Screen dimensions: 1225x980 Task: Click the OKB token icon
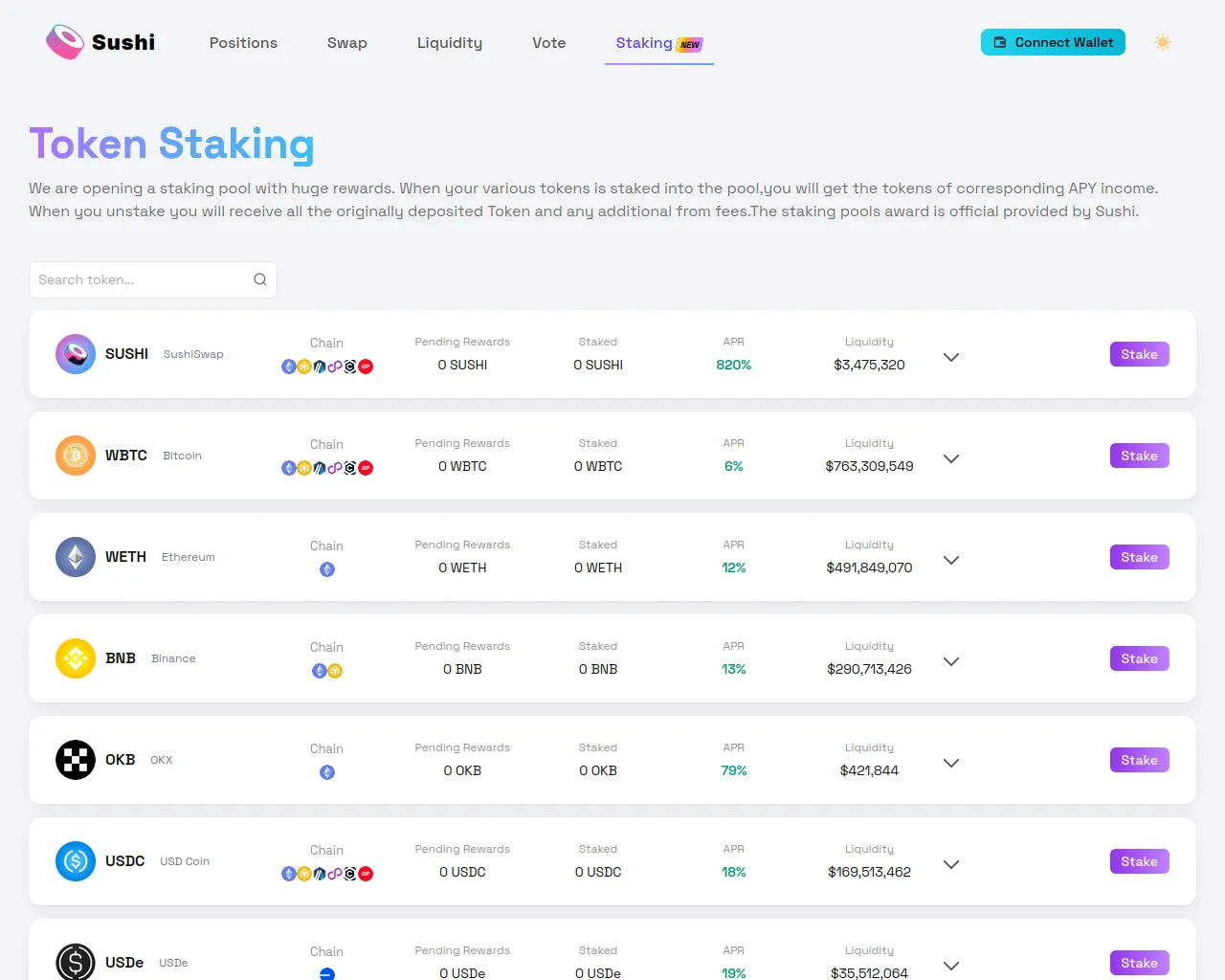(76, 760)
